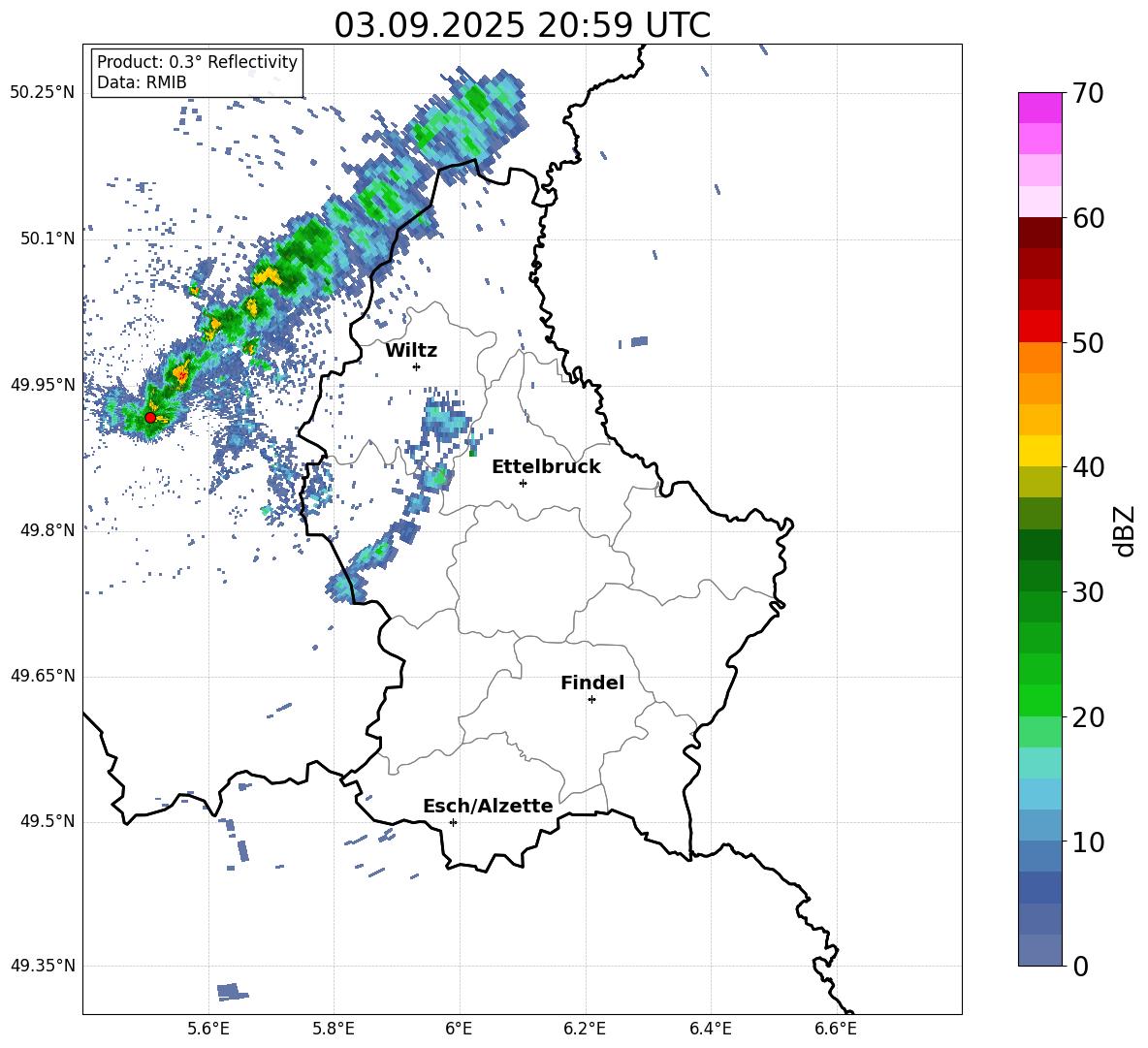Image resolution: width=1148 pixels, height=1048 pixels.
Task: Click the Ettelbruck station cross marker
Action: pyautogui.click(x=523, y=483)
